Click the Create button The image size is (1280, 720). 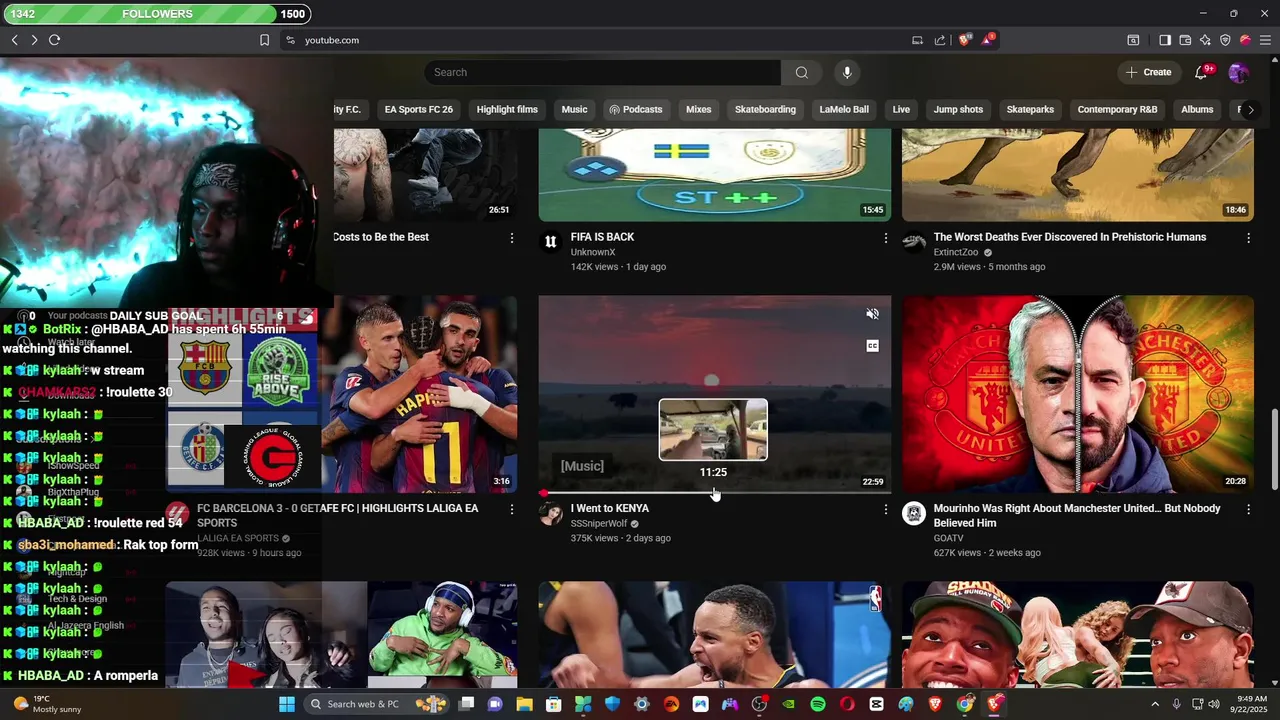[x=1148, y=72]
